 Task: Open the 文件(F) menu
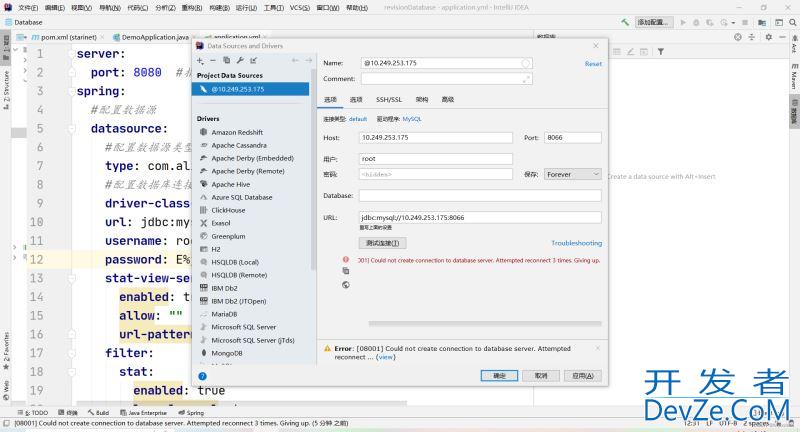point(28,8)
